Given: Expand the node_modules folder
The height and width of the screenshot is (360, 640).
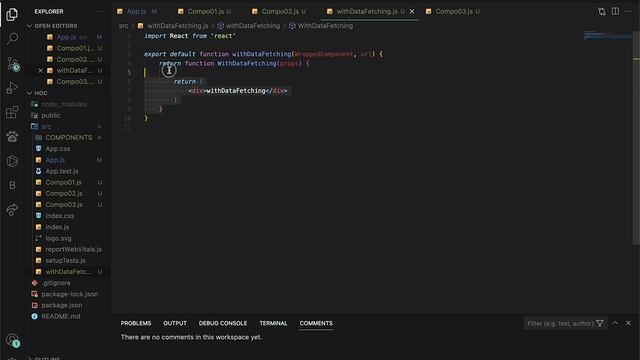Looking at the screenshot, I should pyautogui.click(x=64, y=104).
